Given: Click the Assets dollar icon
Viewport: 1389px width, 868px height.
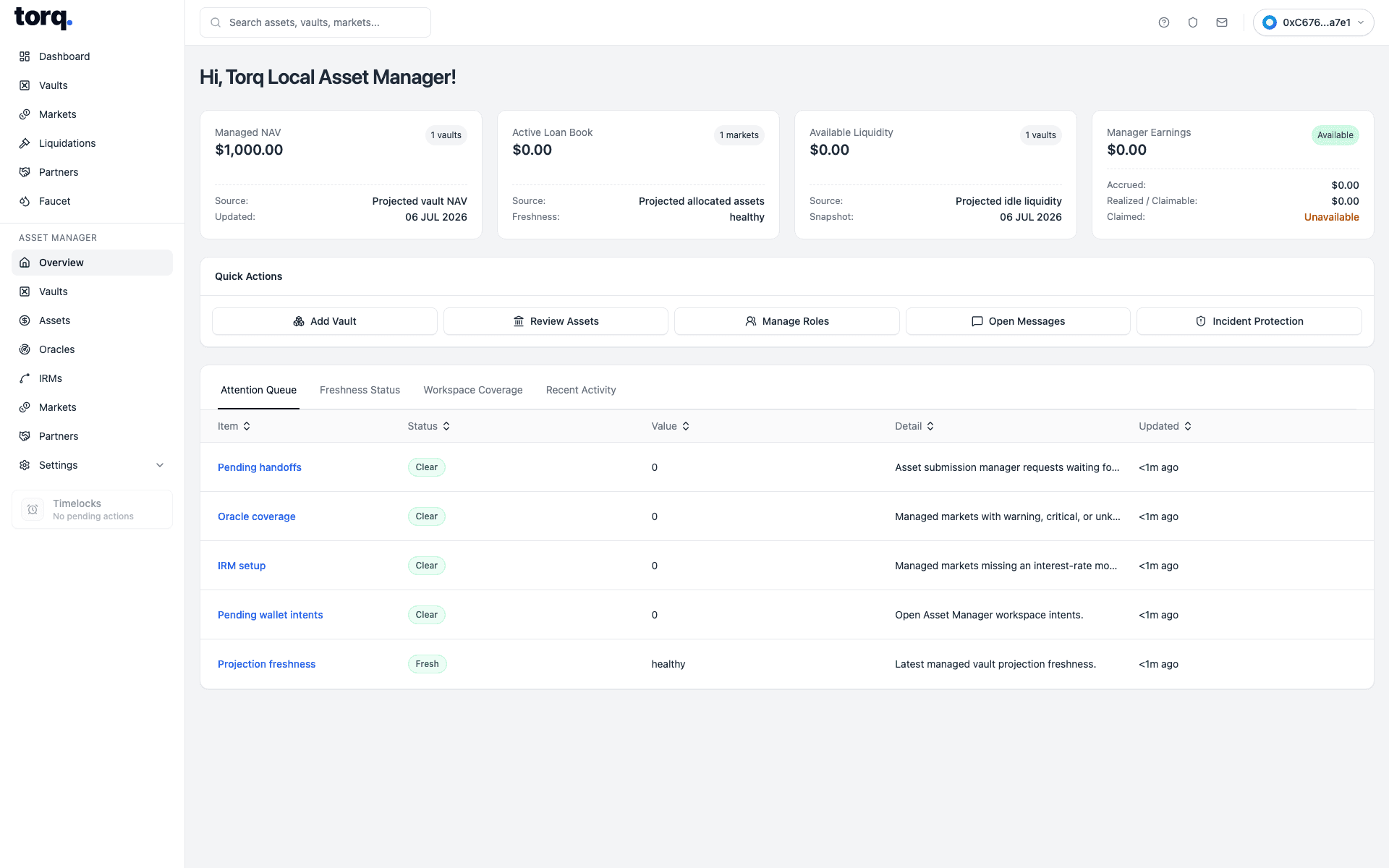Looking at the screenshot, I should coord(25,320).
